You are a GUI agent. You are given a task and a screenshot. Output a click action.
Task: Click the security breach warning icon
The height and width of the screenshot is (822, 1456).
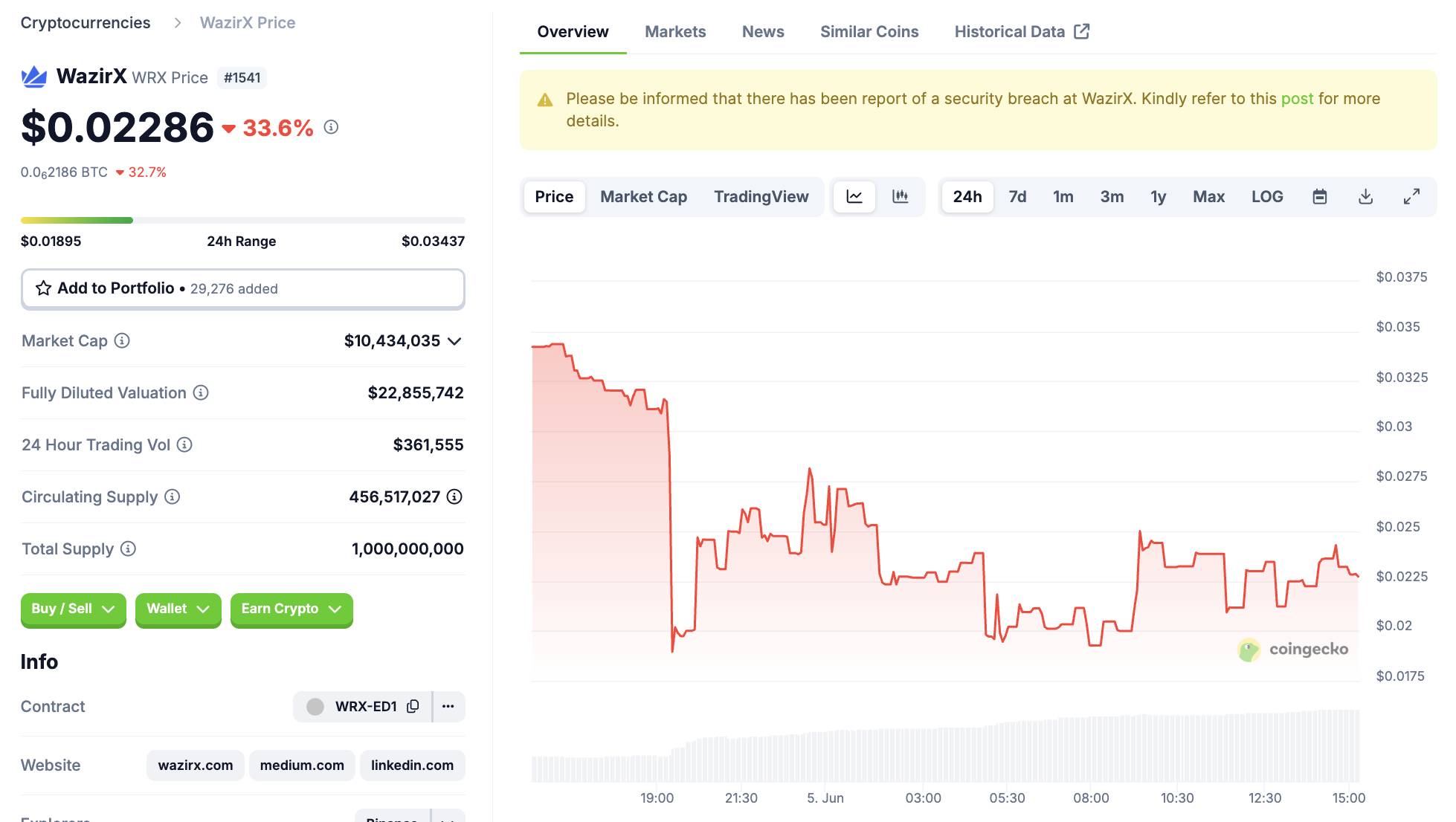coord(545,100)
